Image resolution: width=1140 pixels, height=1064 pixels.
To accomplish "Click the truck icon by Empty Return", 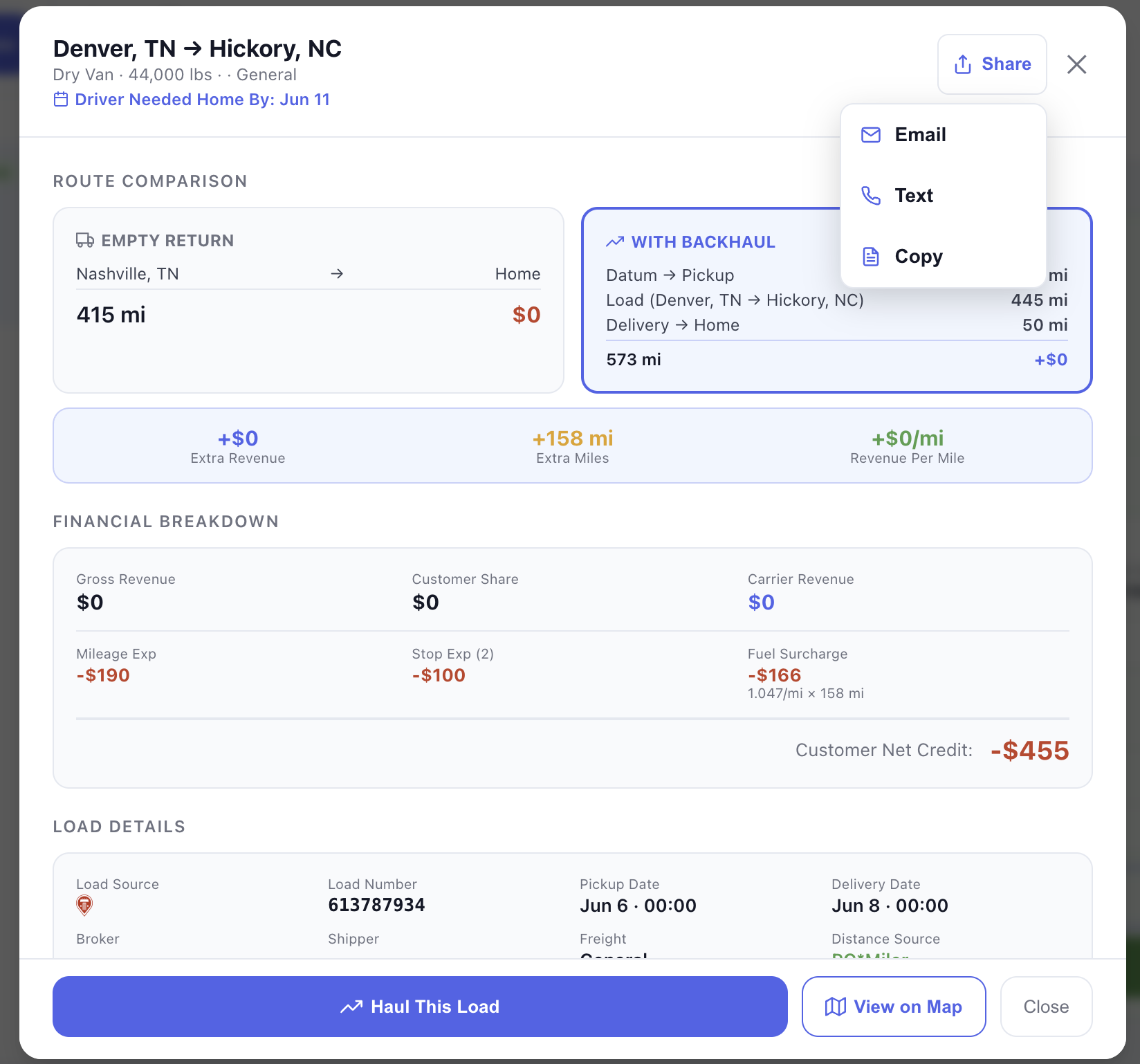I will coord(85,241).
